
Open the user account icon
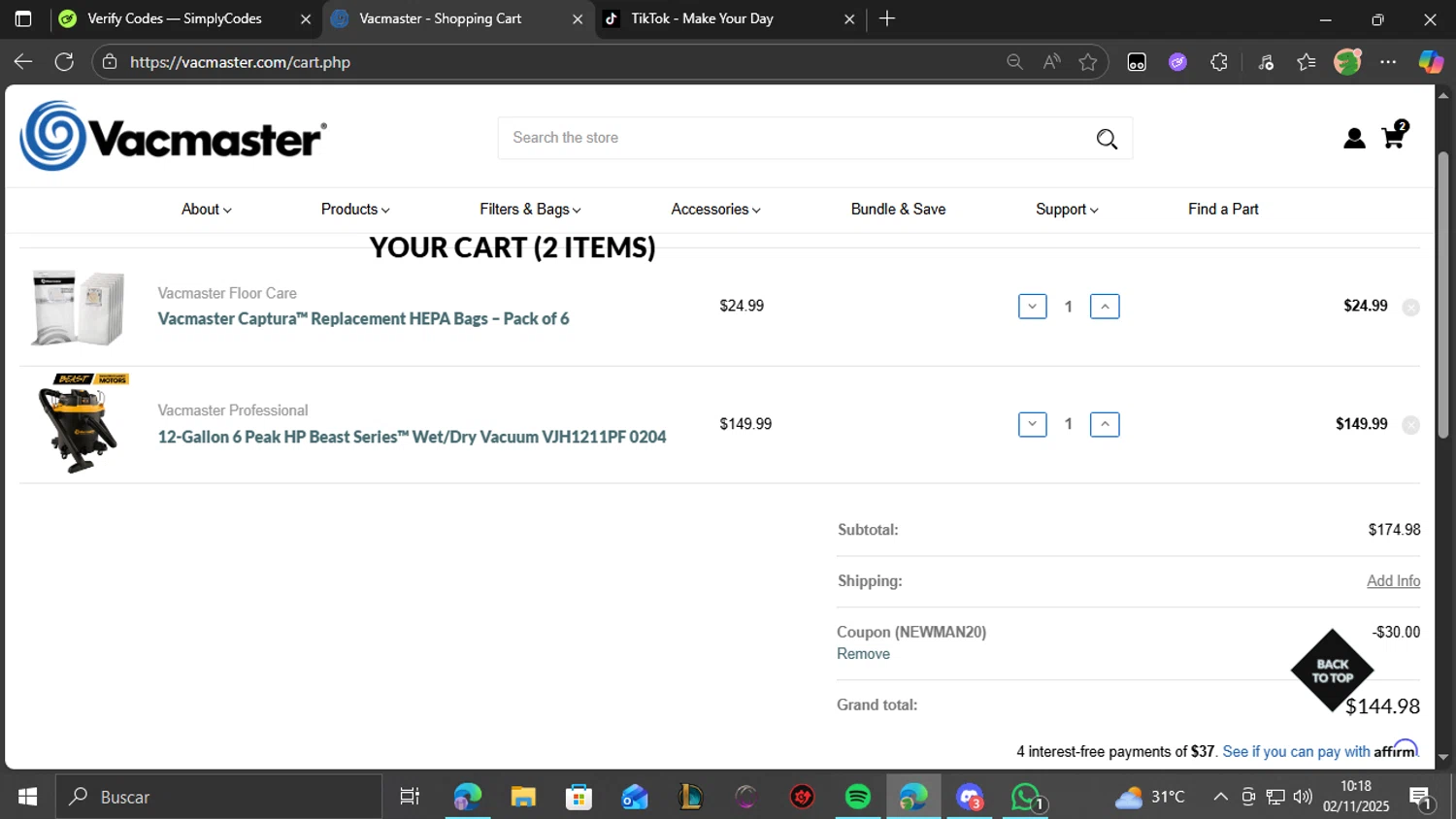tap(1354, 139)
